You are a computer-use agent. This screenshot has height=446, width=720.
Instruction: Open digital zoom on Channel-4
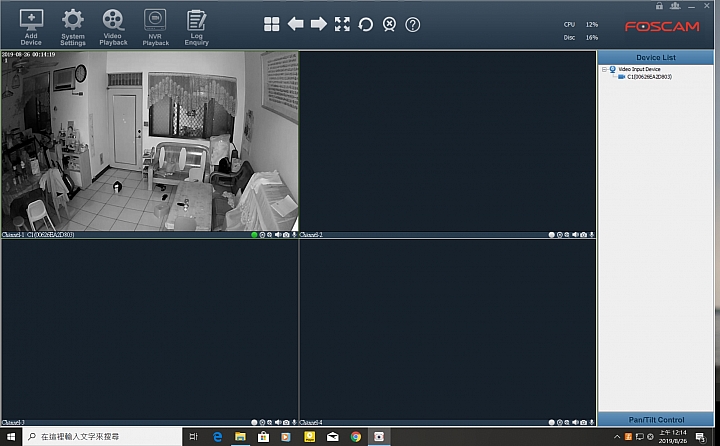(567, 422)
